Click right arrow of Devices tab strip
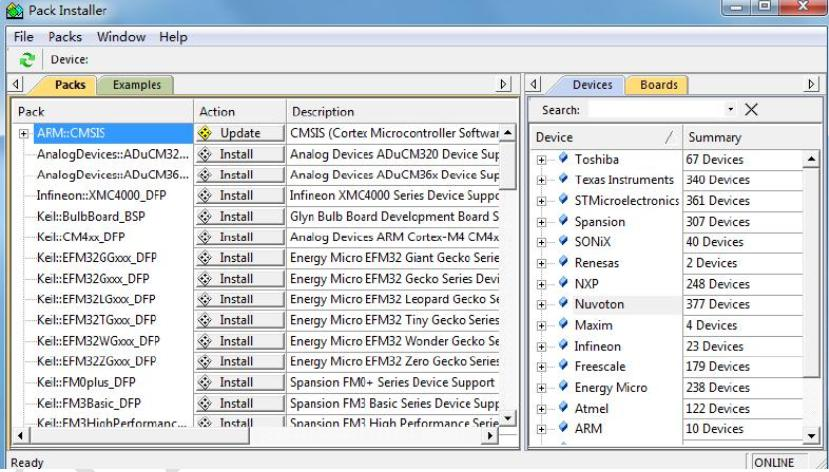Screen dimensions: 829x472 coord(811,84)
